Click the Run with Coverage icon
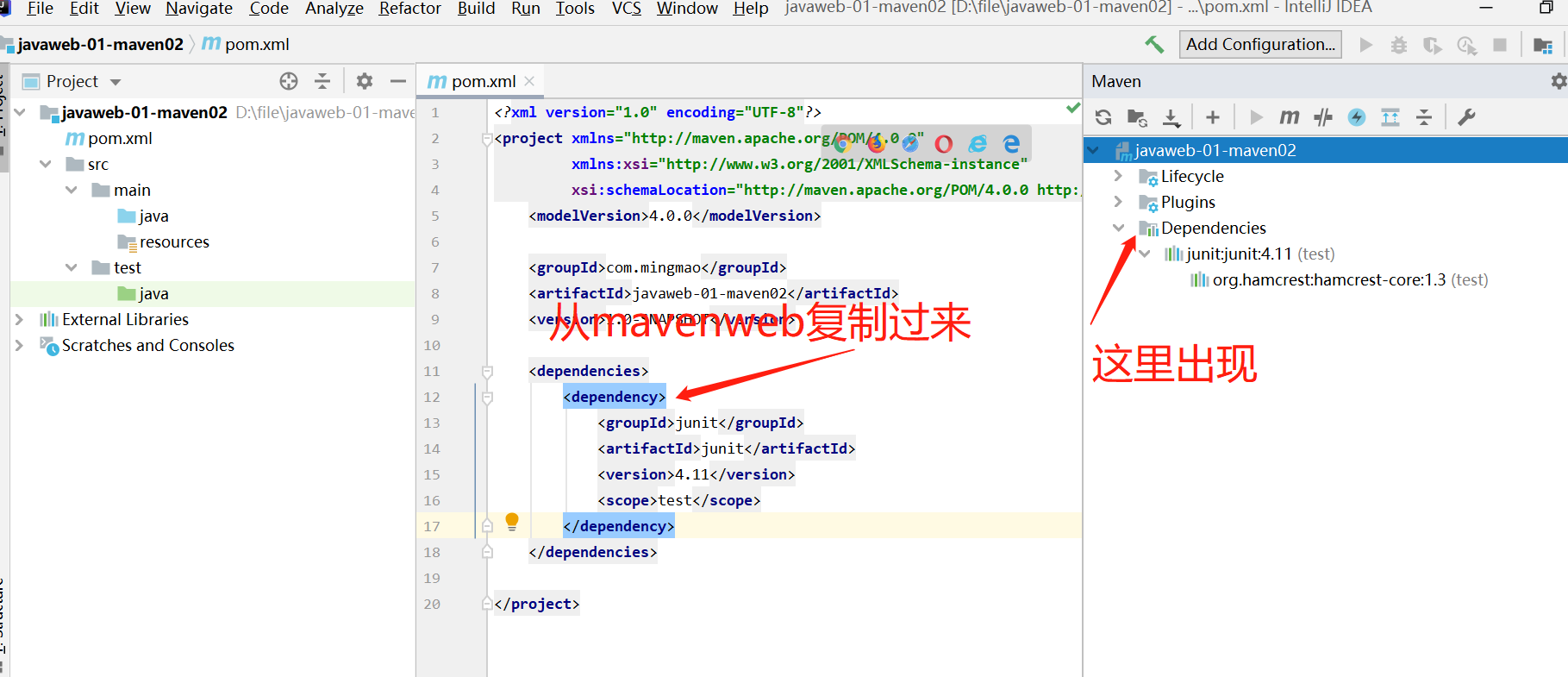This screenshot has width=1568, height=677. tap(1432, 45)
